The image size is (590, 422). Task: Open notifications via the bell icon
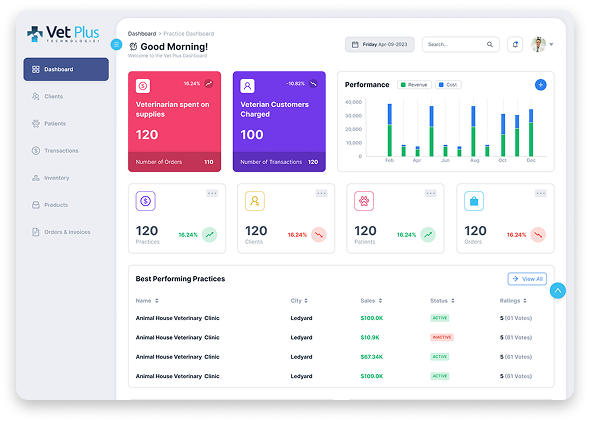tap(515, 44)
